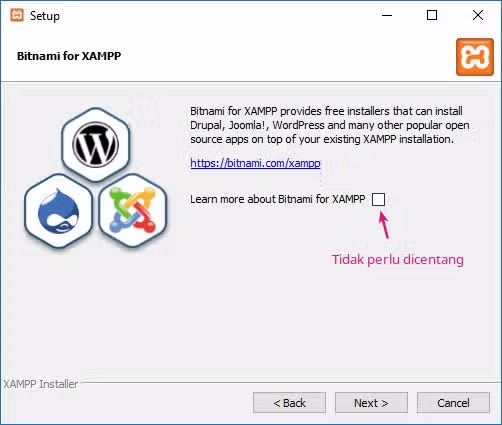
Task: Go back with the < Back button
Action: pos(289,403)
